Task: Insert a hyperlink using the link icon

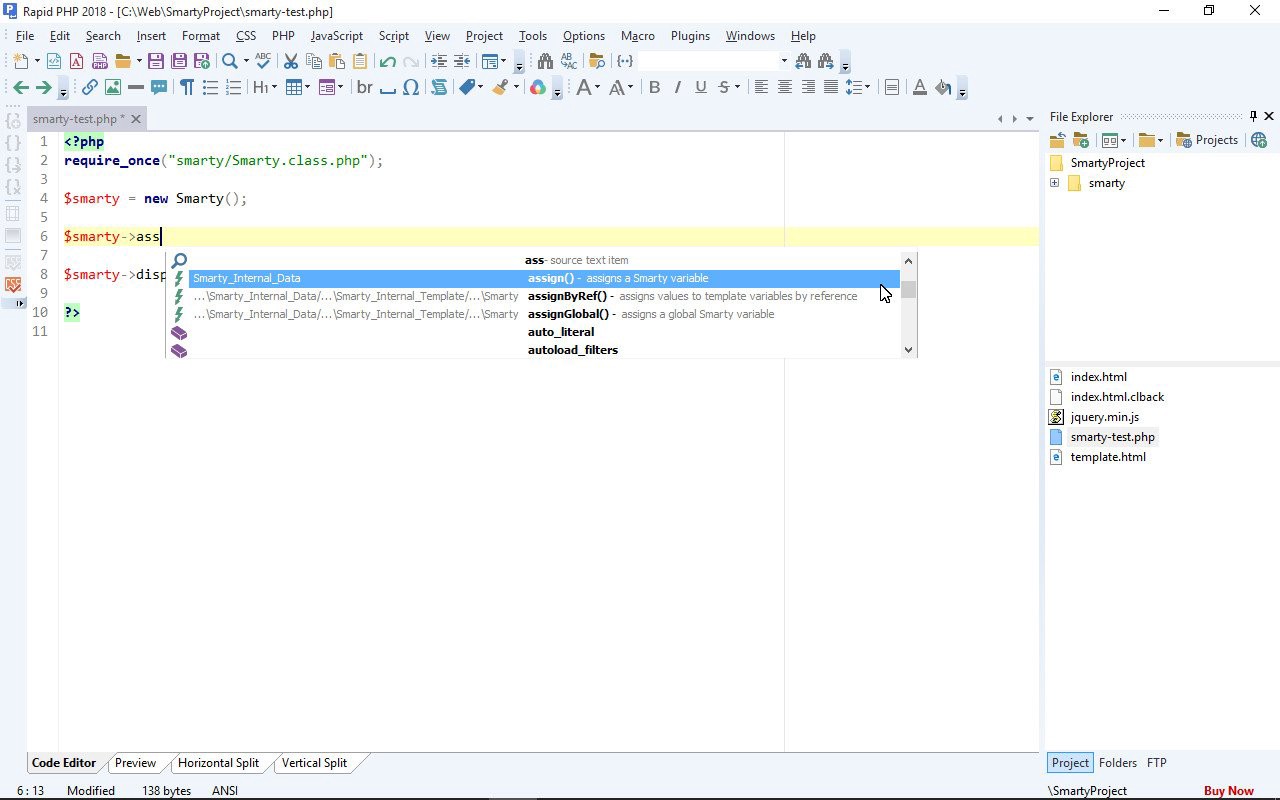Action: pyautogui.click(x=90, y=88)
